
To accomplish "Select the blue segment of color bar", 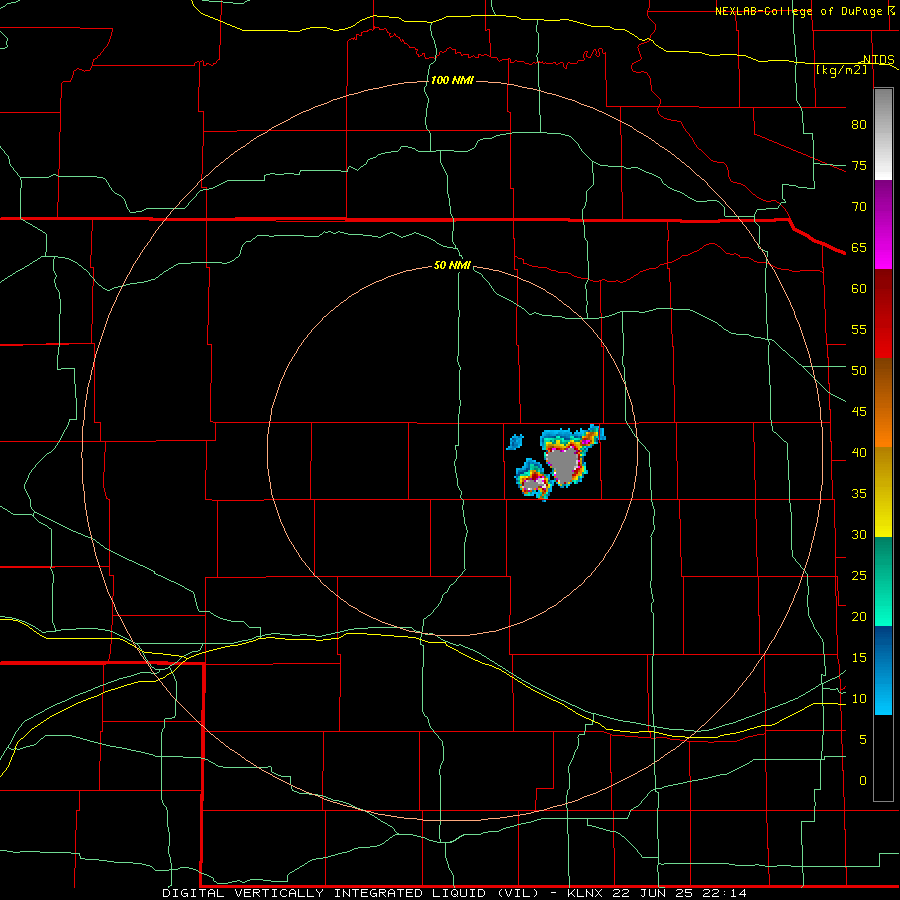I will (x=883, y=670).
